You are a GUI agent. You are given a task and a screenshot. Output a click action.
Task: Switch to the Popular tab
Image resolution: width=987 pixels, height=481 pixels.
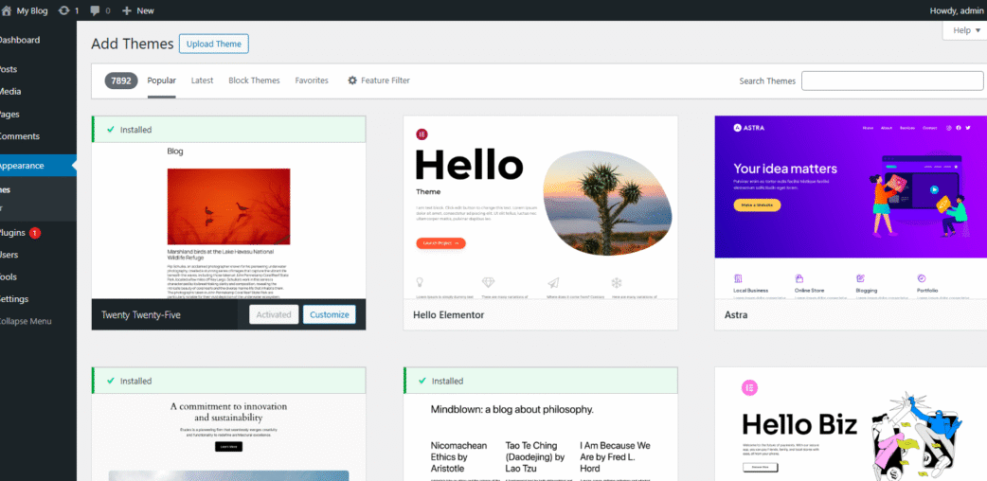tap(162, 81)
